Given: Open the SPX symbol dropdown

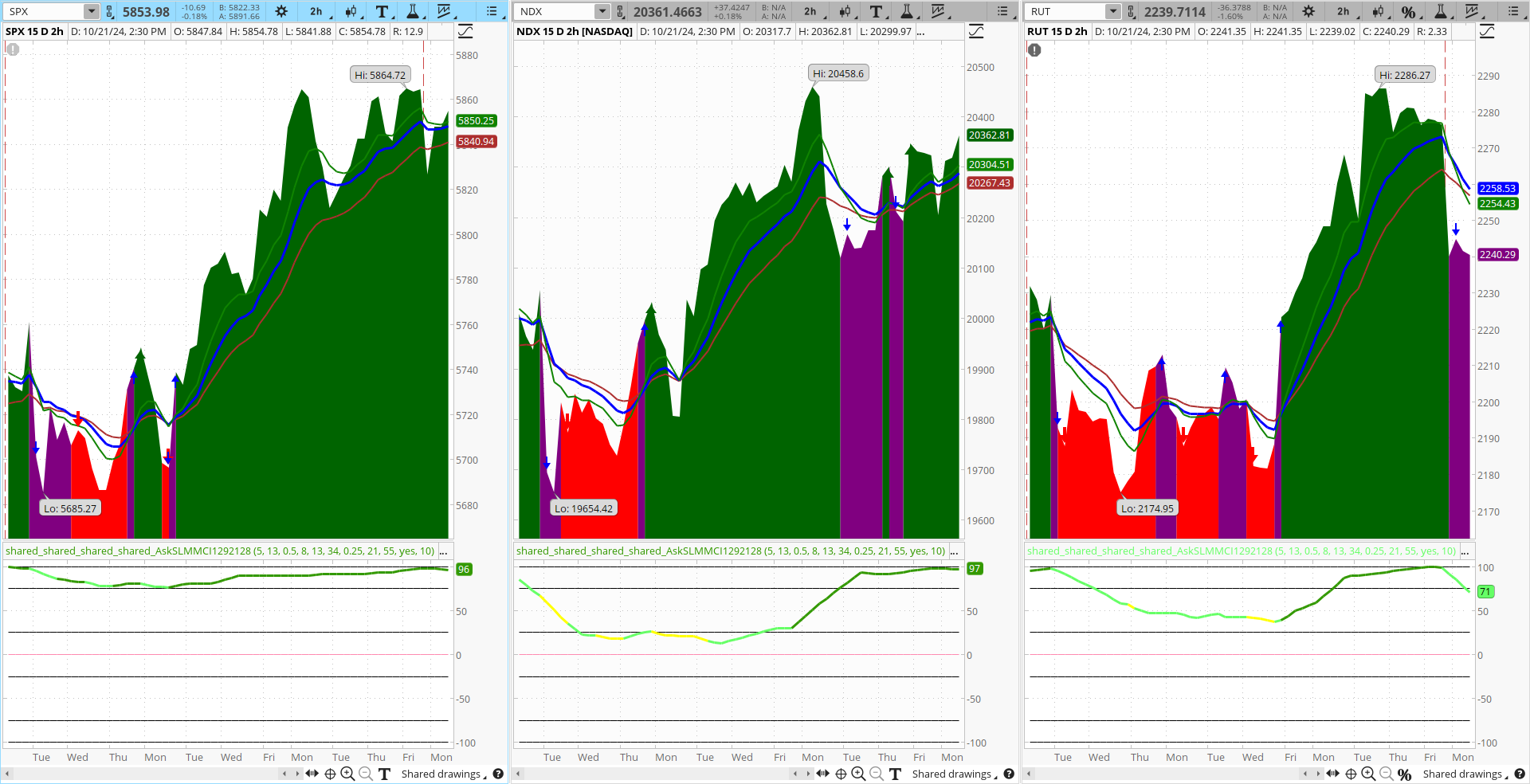Looking at the screenshot, I should click(90, 11).
